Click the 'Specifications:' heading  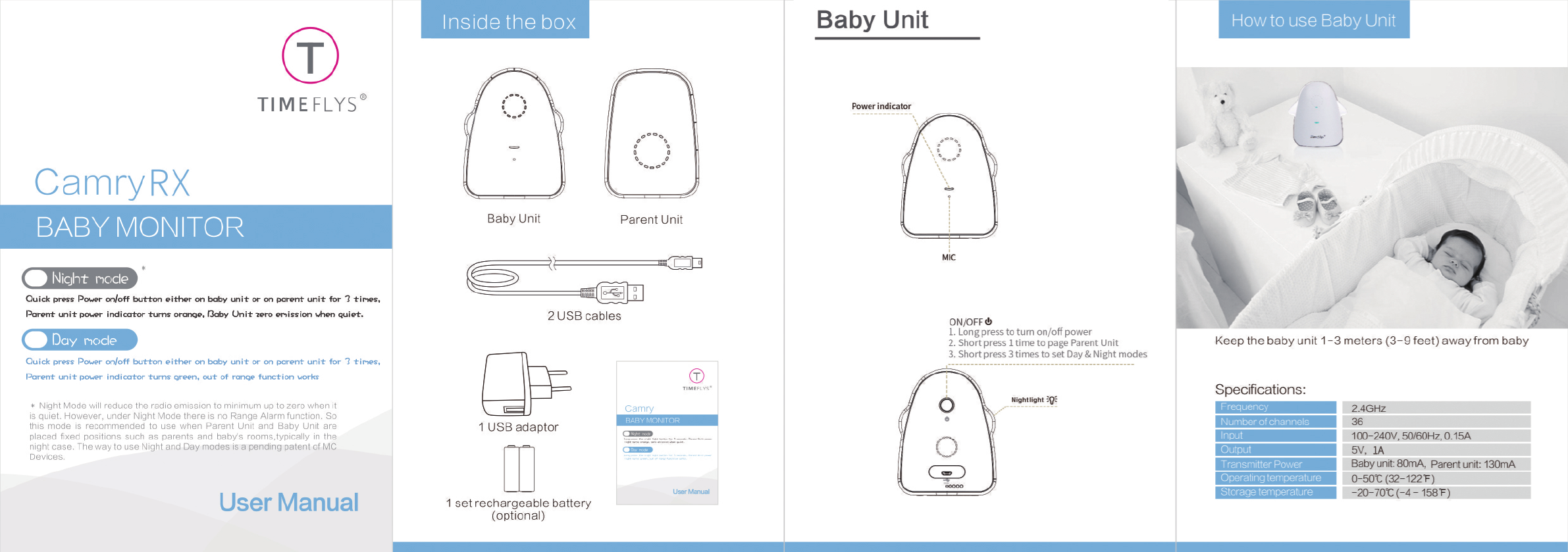tap(1260, 389)
